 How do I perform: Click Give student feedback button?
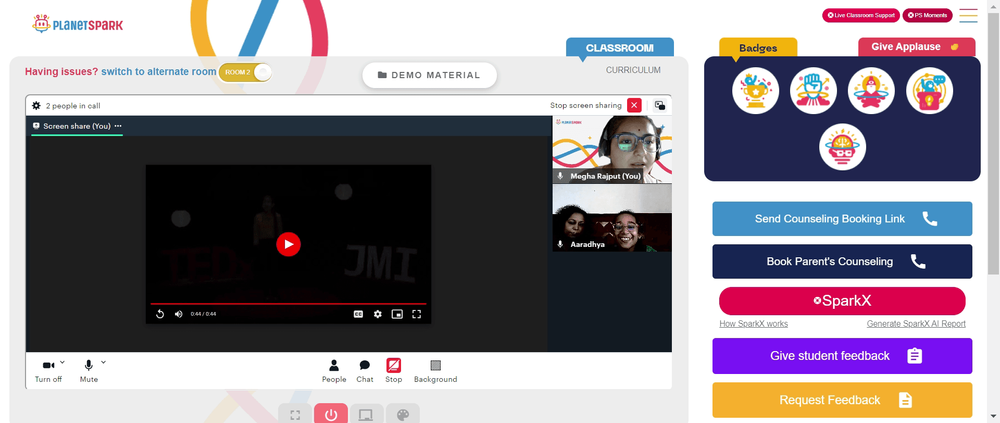[x=842, y=356]
